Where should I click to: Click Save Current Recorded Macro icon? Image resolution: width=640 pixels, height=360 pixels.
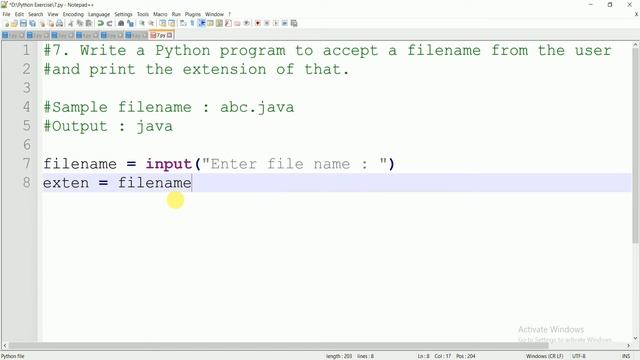pyautogui.click(x=294, y=23)
